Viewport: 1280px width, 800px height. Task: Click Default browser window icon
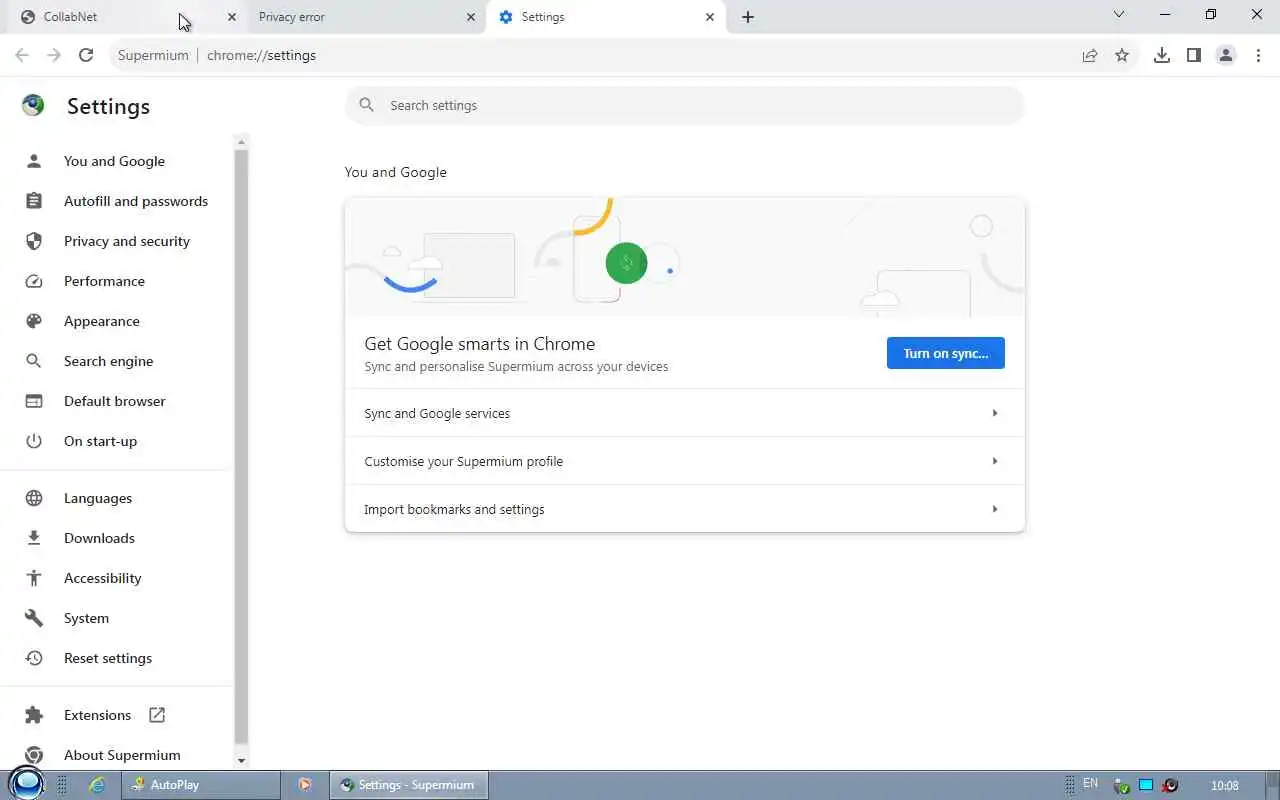34,401
